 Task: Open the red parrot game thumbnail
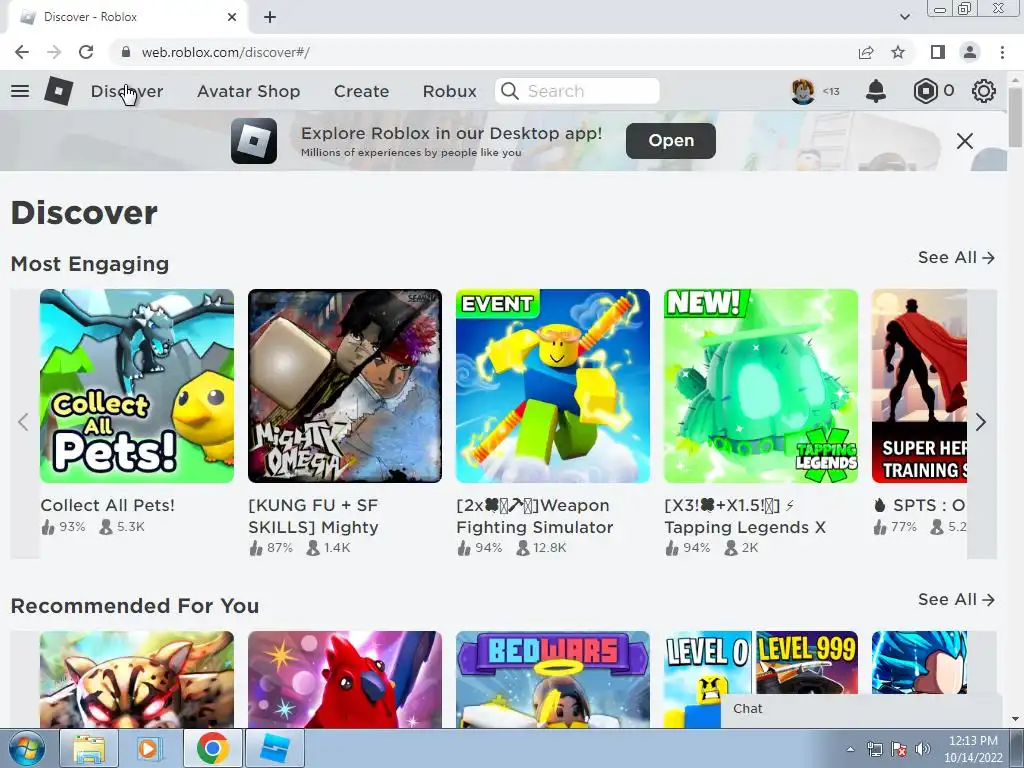(x=345, y=679)
